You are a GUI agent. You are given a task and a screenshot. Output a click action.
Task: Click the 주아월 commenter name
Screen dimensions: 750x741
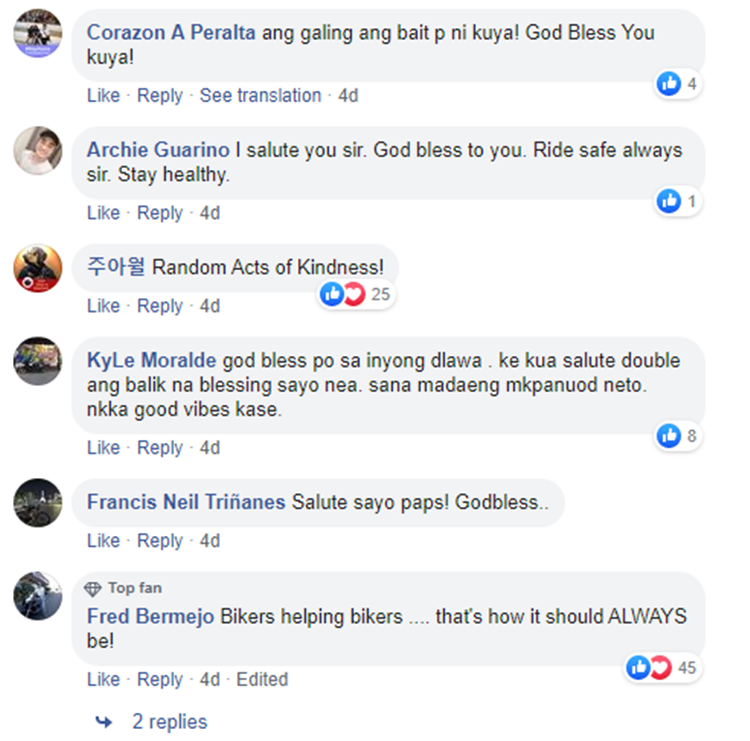[116, 266]
